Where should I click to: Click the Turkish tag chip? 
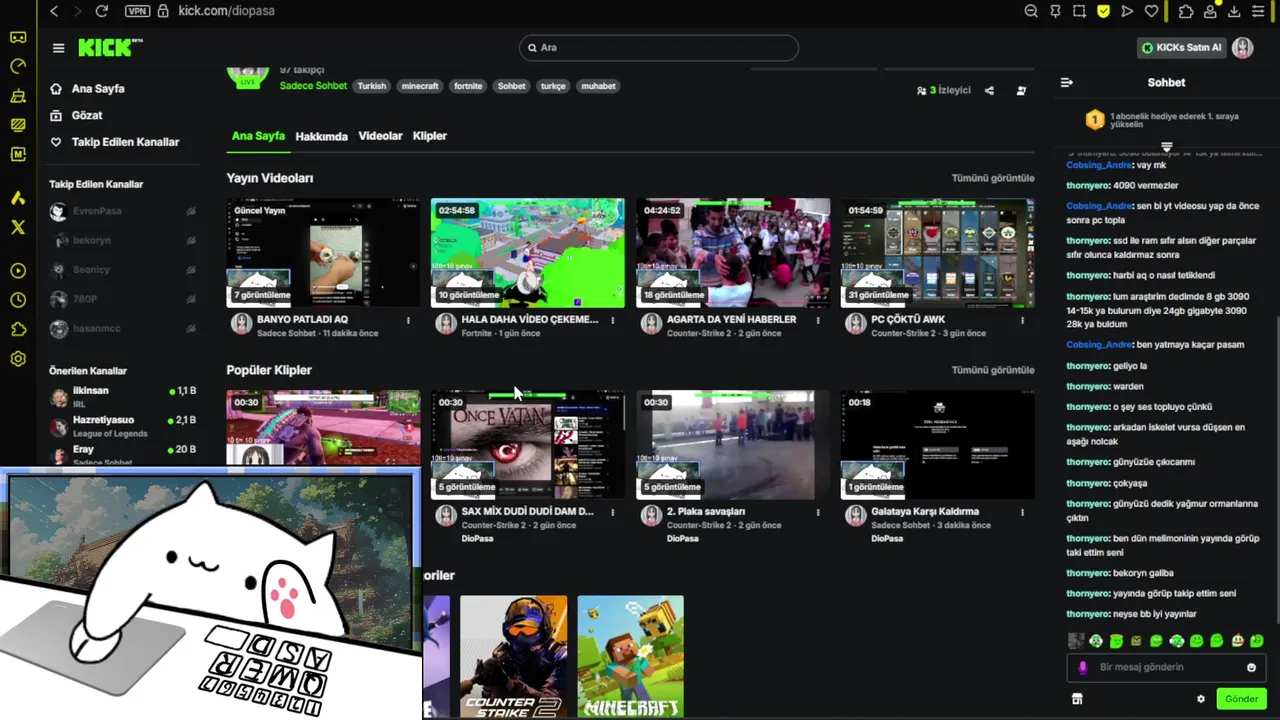(372, 86)
